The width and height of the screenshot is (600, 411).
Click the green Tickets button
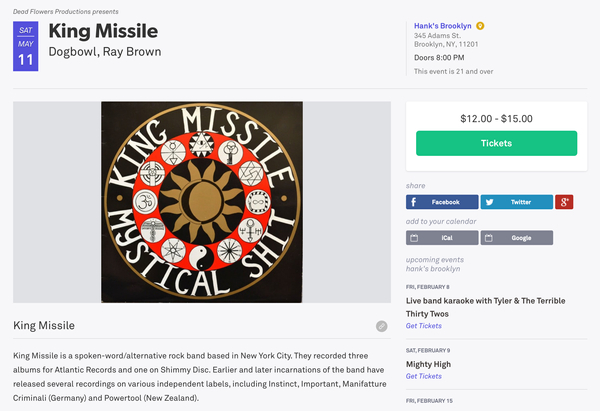click(496, 143)
